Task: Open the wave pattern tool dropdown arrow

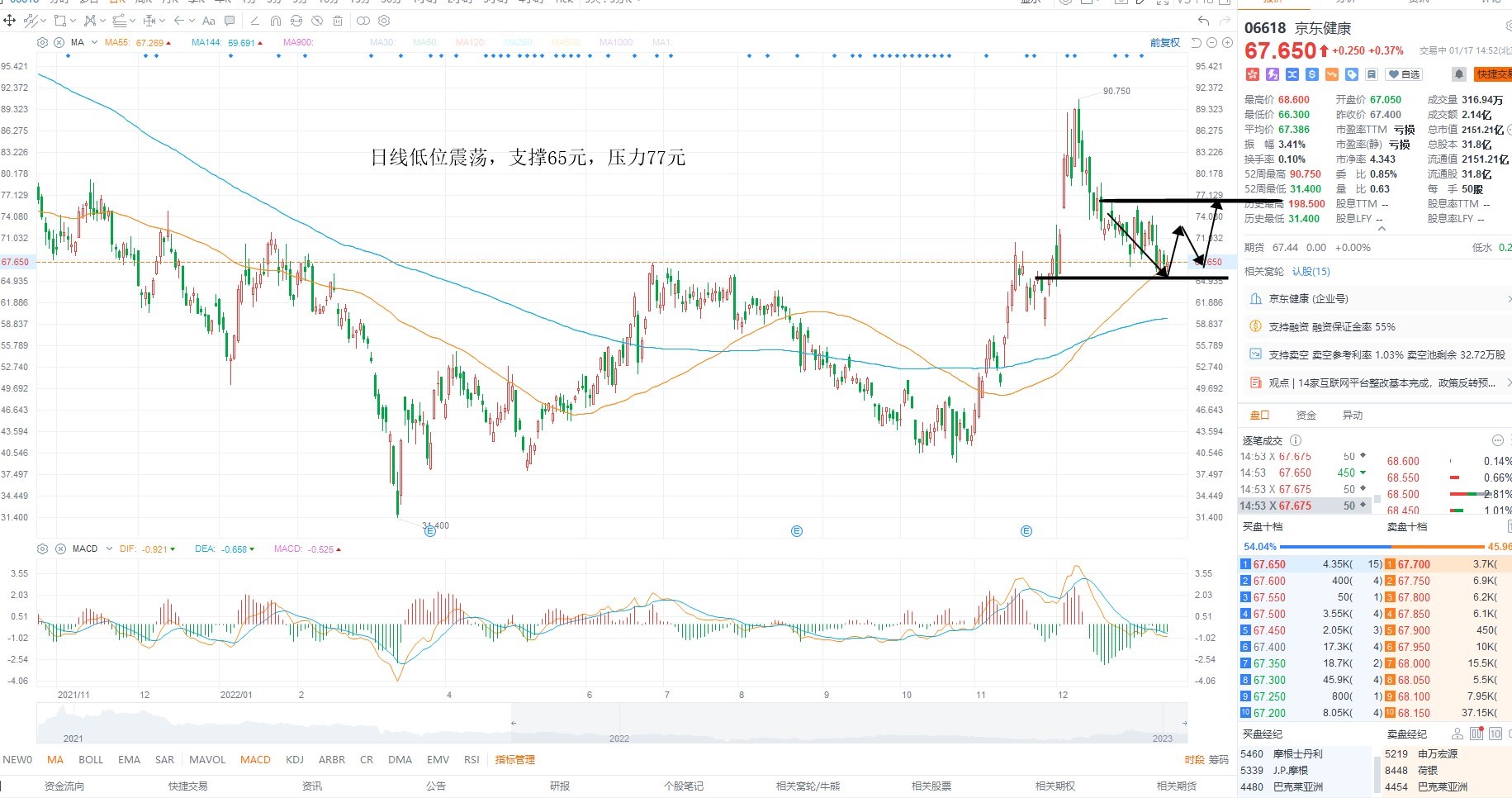Action: 102,21
